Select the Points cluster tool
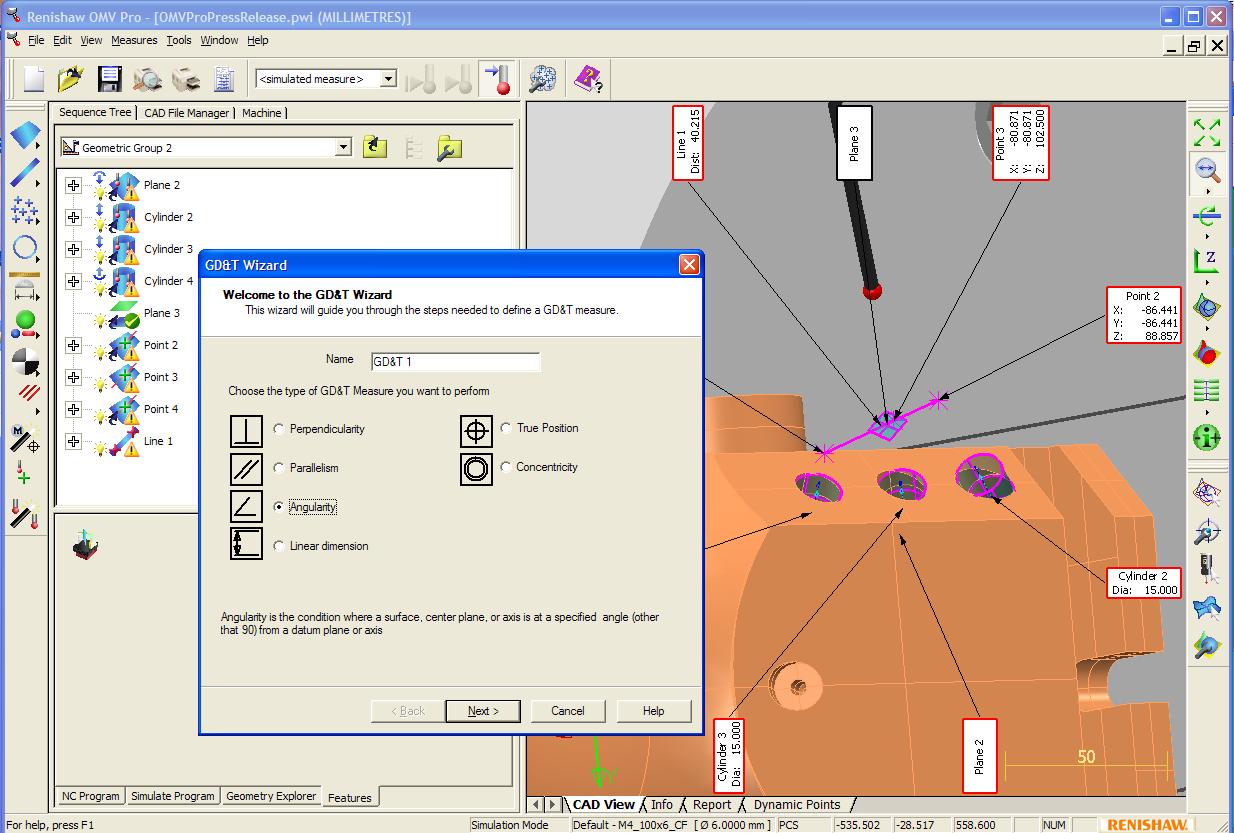 (x=24, y=209)
